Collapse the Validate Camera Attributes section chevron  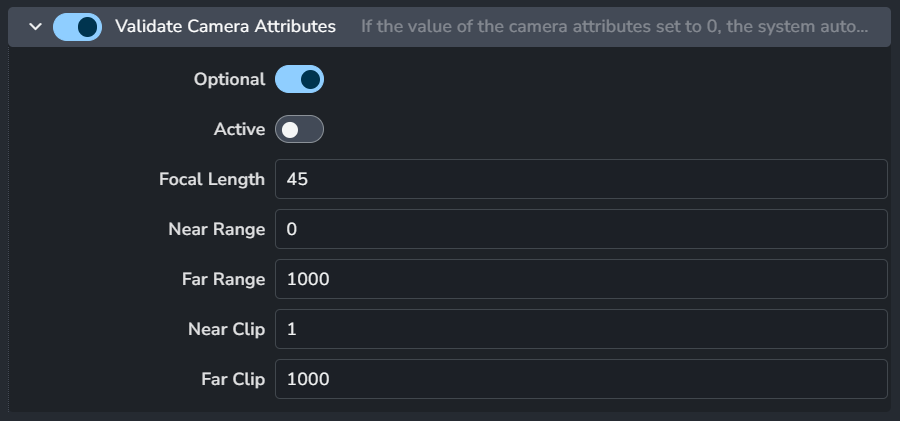pos(36,26)
